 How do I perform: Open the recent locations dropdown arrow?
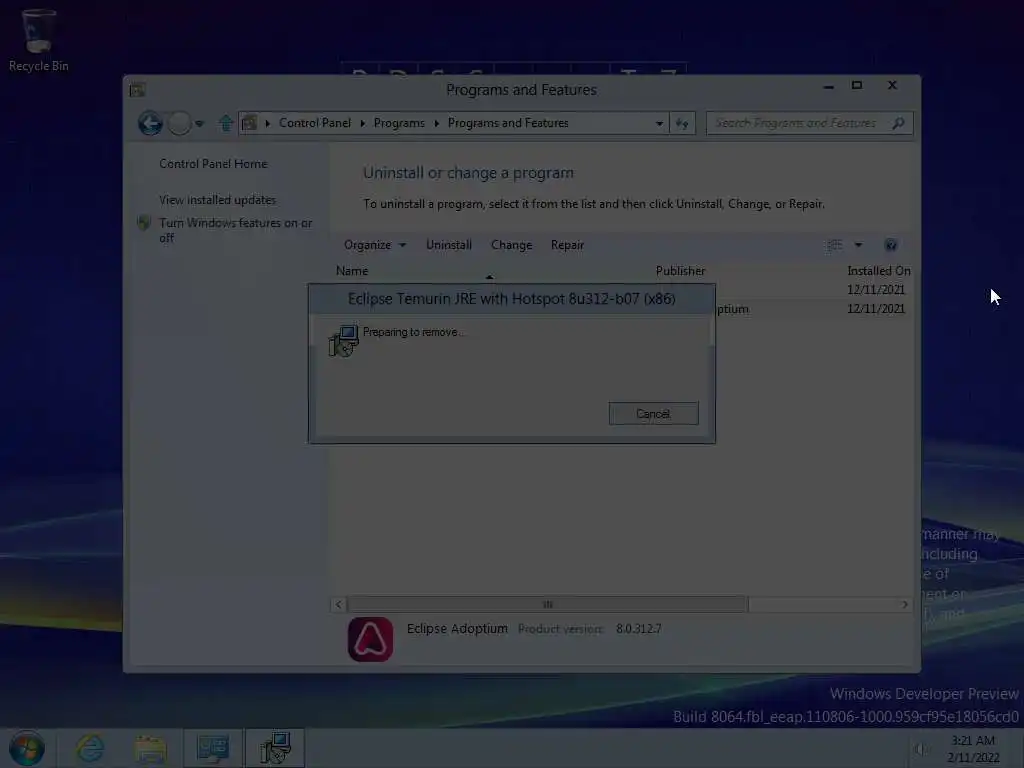tap(200, 123)
